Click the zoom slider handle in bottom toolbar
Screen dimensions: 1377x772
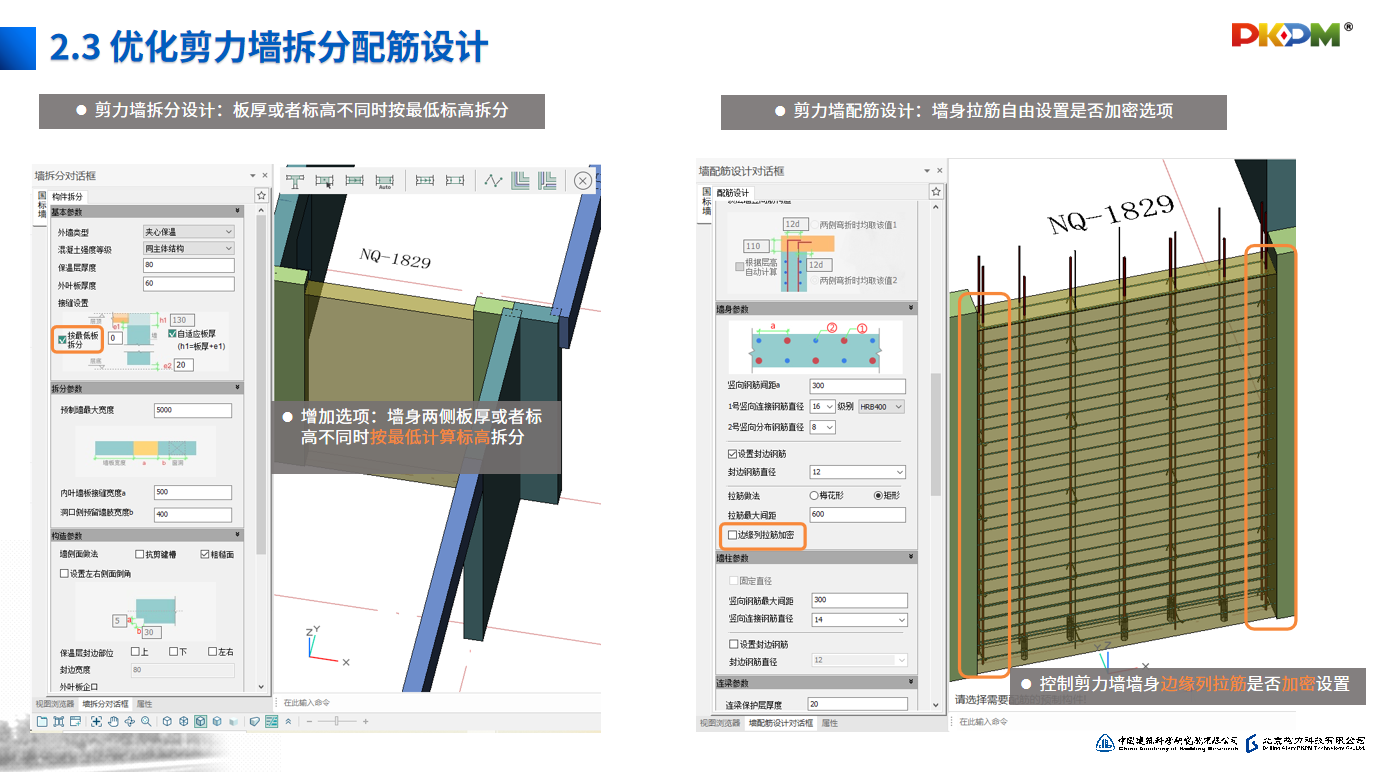click(x=337, y=721)
